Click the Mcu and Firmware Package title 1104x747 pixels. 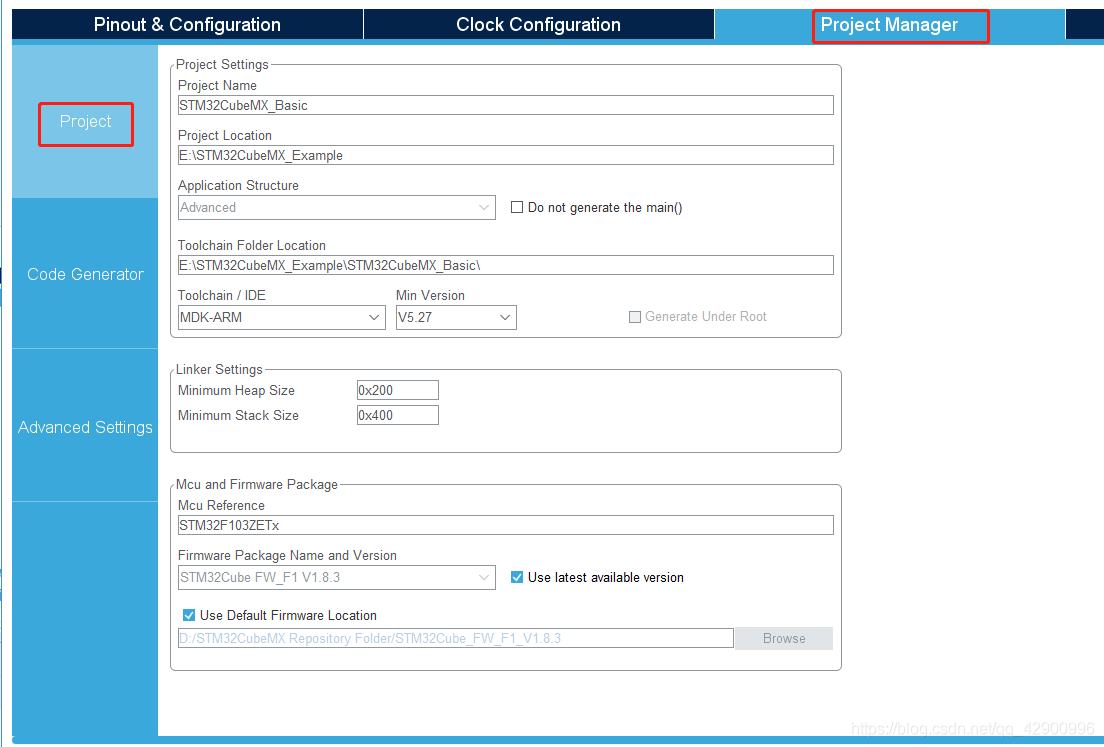tap(256, 484)
